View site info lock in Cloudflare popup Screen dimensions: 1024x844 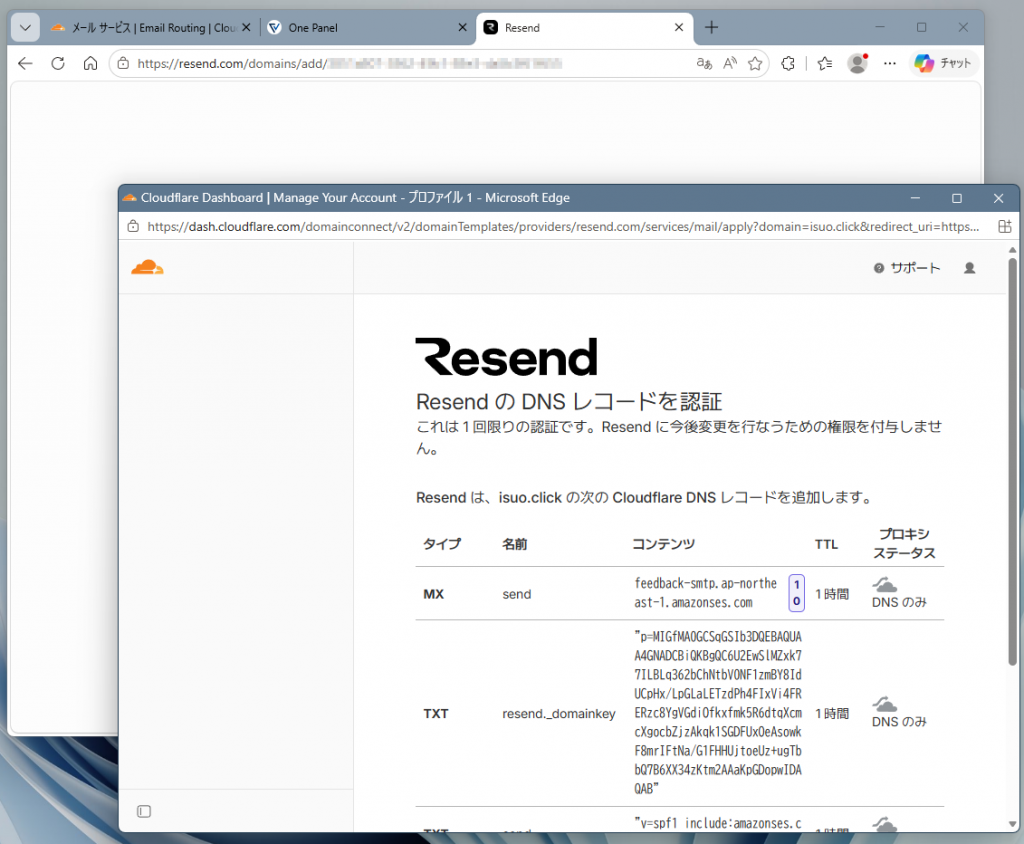tap(133, 227)
